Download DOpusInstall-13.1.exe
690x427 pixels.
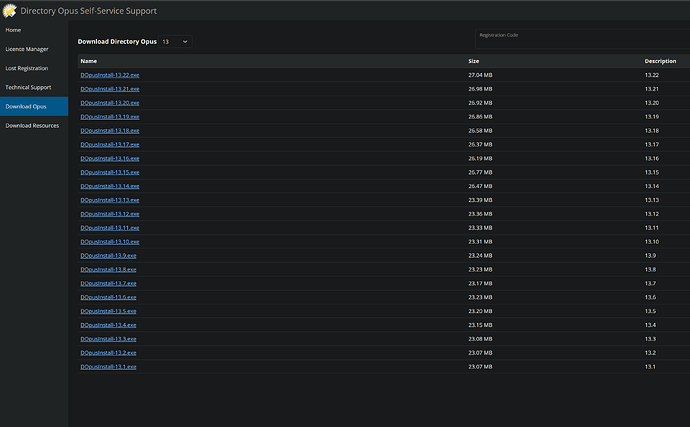click(108, 366)
